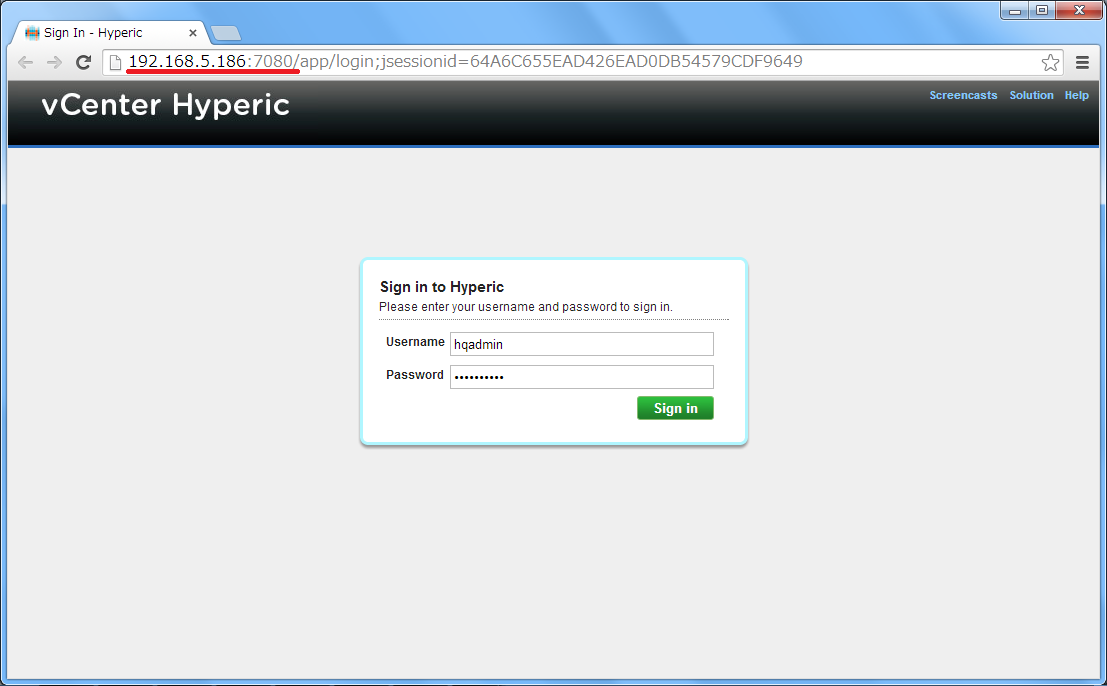This screenshot has height=686, width=1107.
Task: Click the Hyperic favicon on the tab
Action: tap(32, 33)
